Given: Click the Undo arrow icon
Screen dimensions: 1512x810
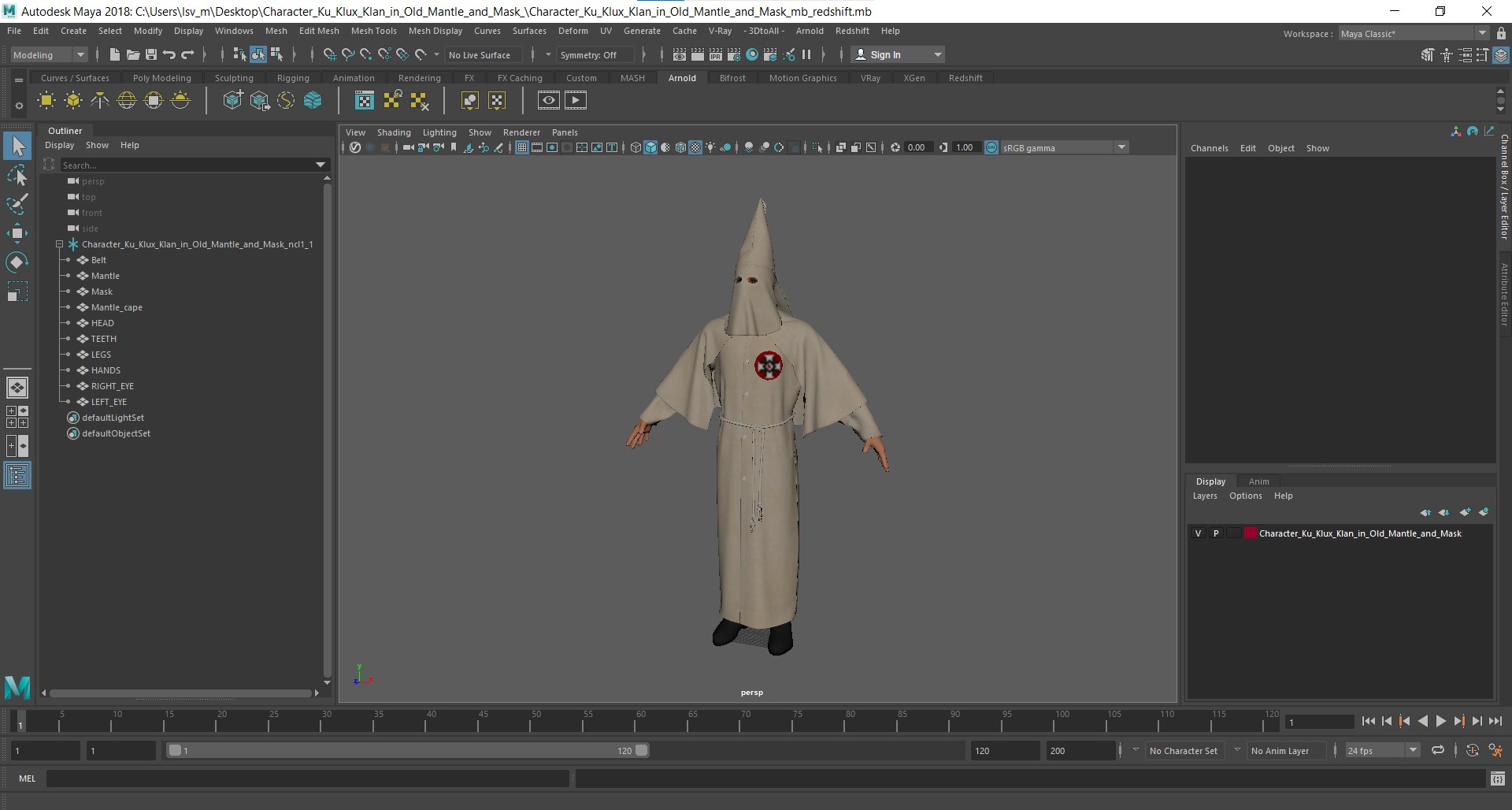Looking at the screenshot, I should (x=169, y=54).
